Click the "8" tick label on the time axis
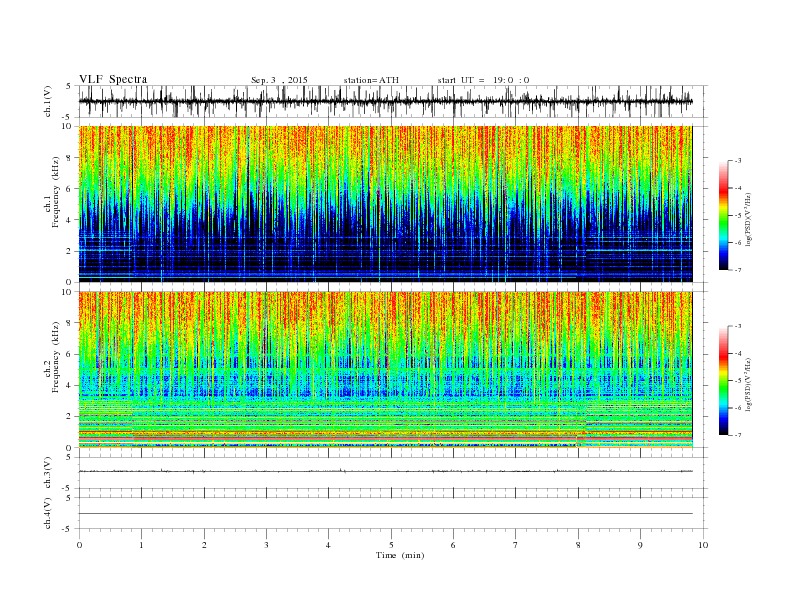792x612 pixels. tap(578, 545)
